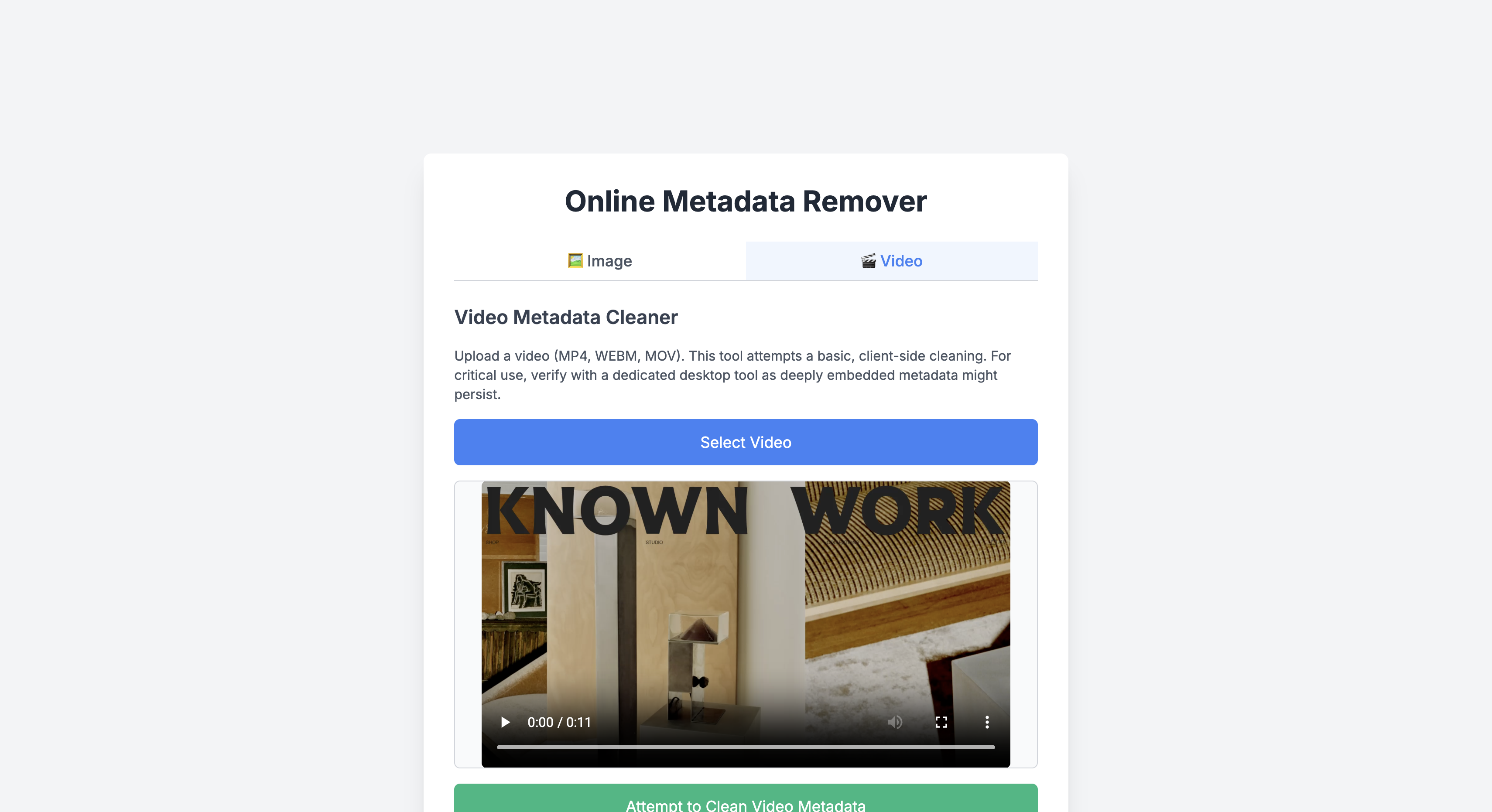
Task: Open the video player's three-dot options menu
Action: (x=987, y=722)
